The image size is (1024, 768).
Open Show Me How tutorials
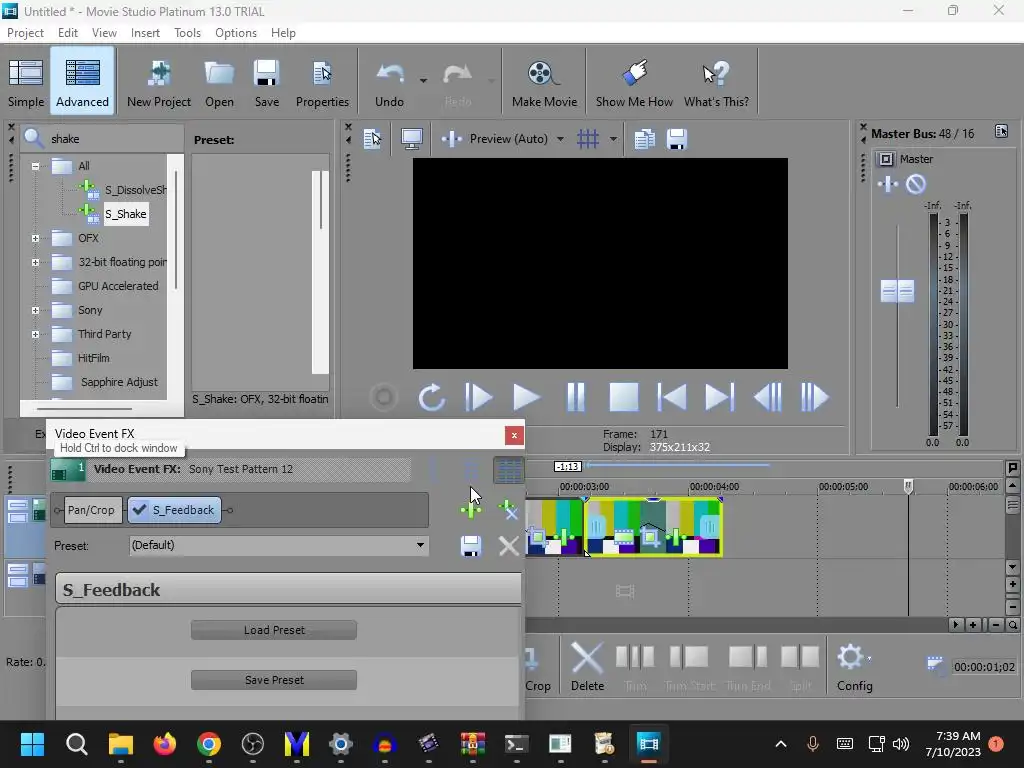tap(634, 83)
